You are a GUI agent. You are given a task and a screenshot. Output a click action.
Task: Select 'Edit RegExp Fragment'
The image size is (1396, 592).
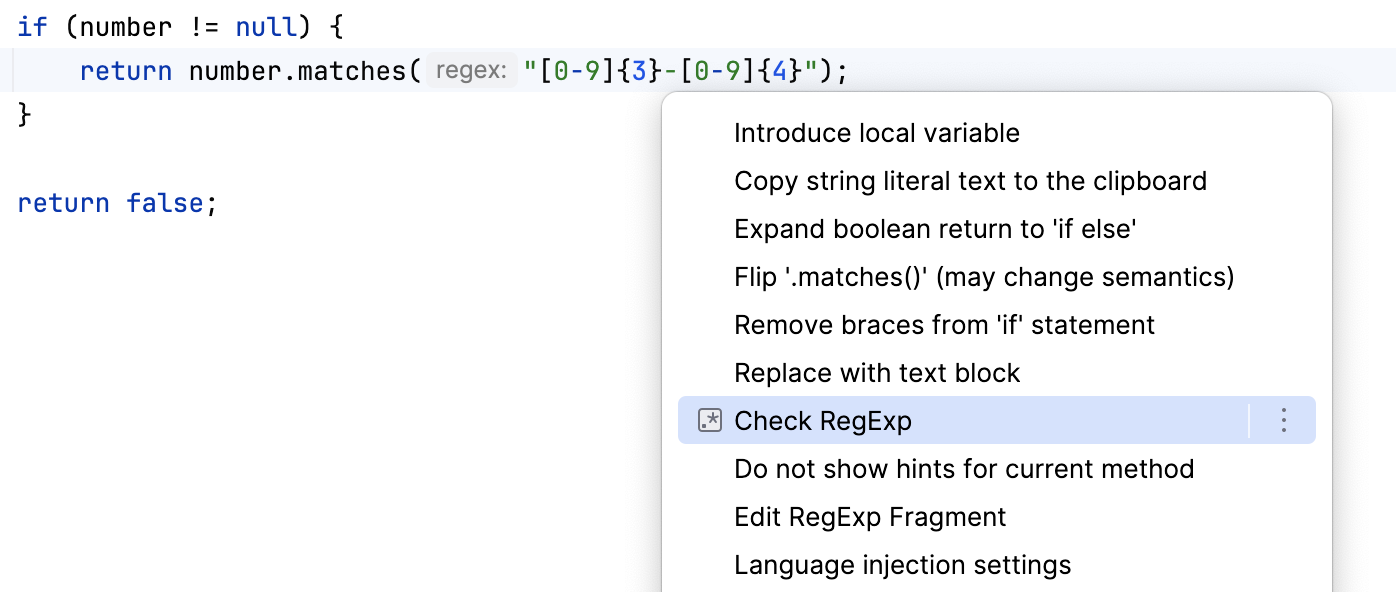[x=870, y=516]
